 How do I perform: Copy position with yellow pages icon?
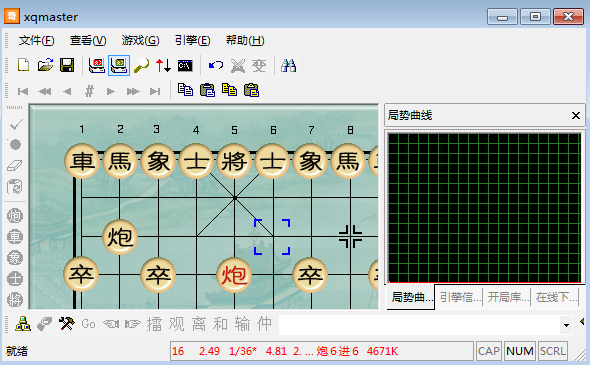[x=229, y=90]
